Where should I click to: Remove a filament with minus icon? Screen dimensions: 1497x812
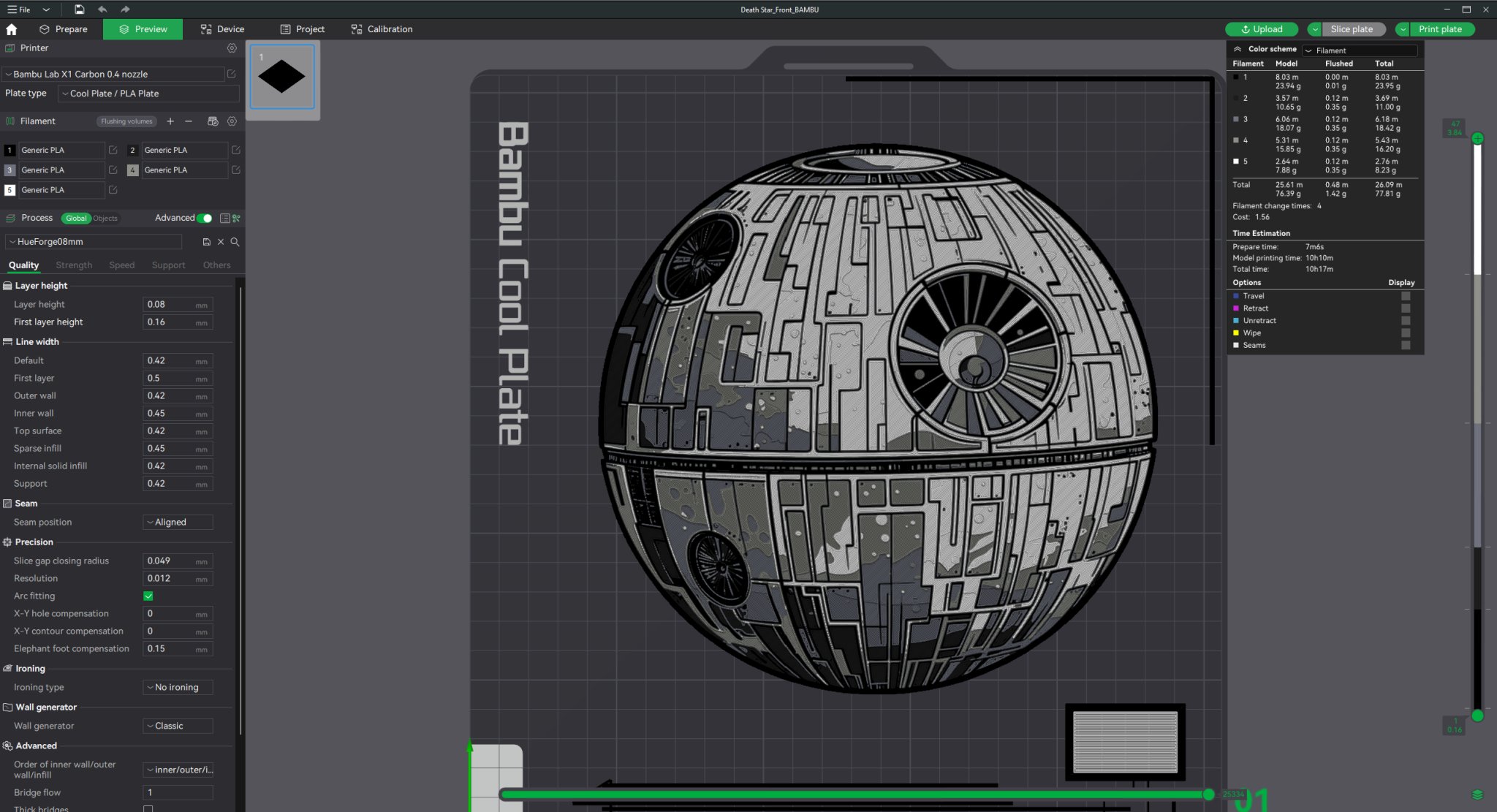pyautogui.click(x=189, y=121)
